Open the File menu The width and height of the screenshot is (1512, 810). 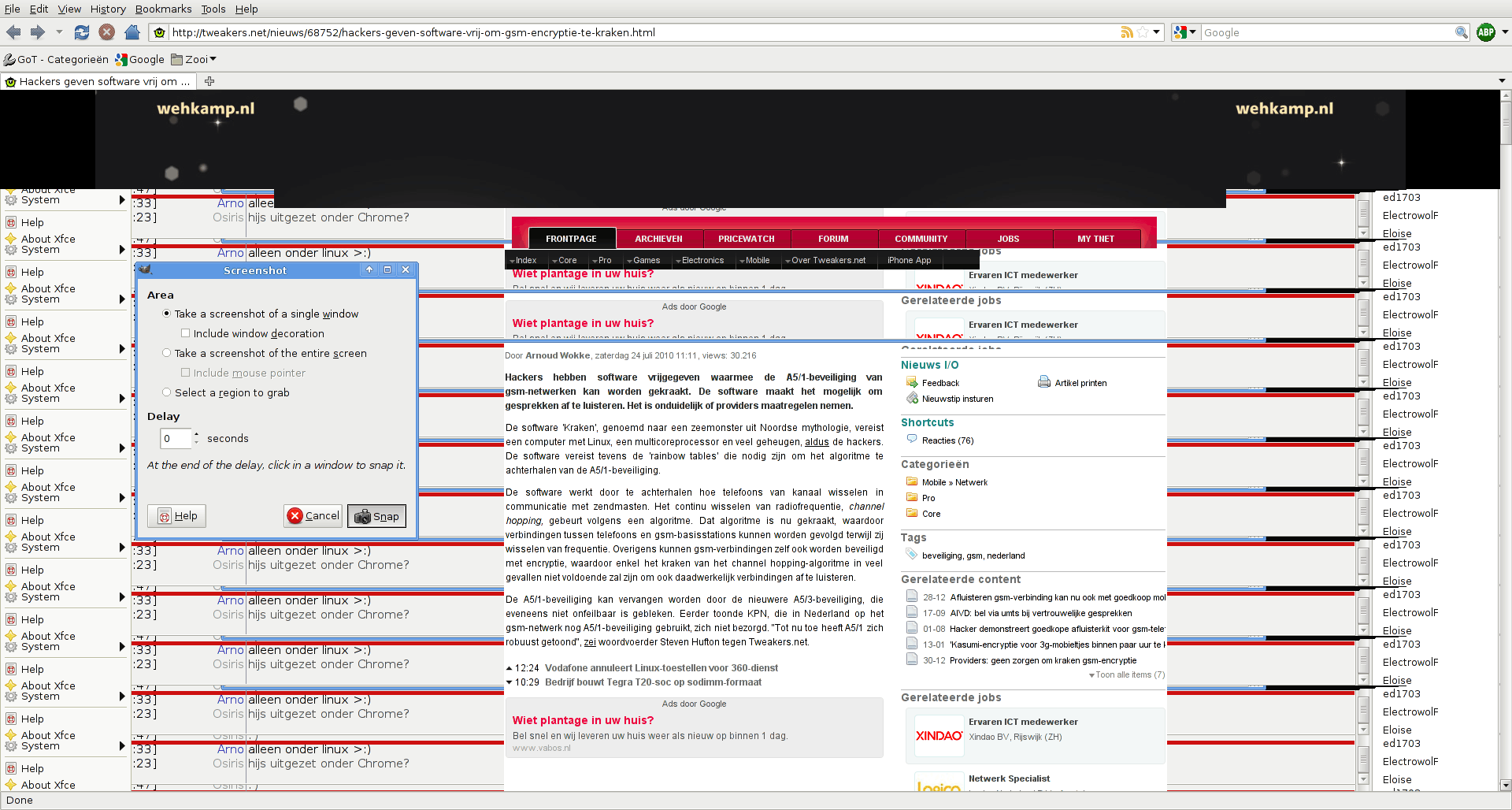13,9
